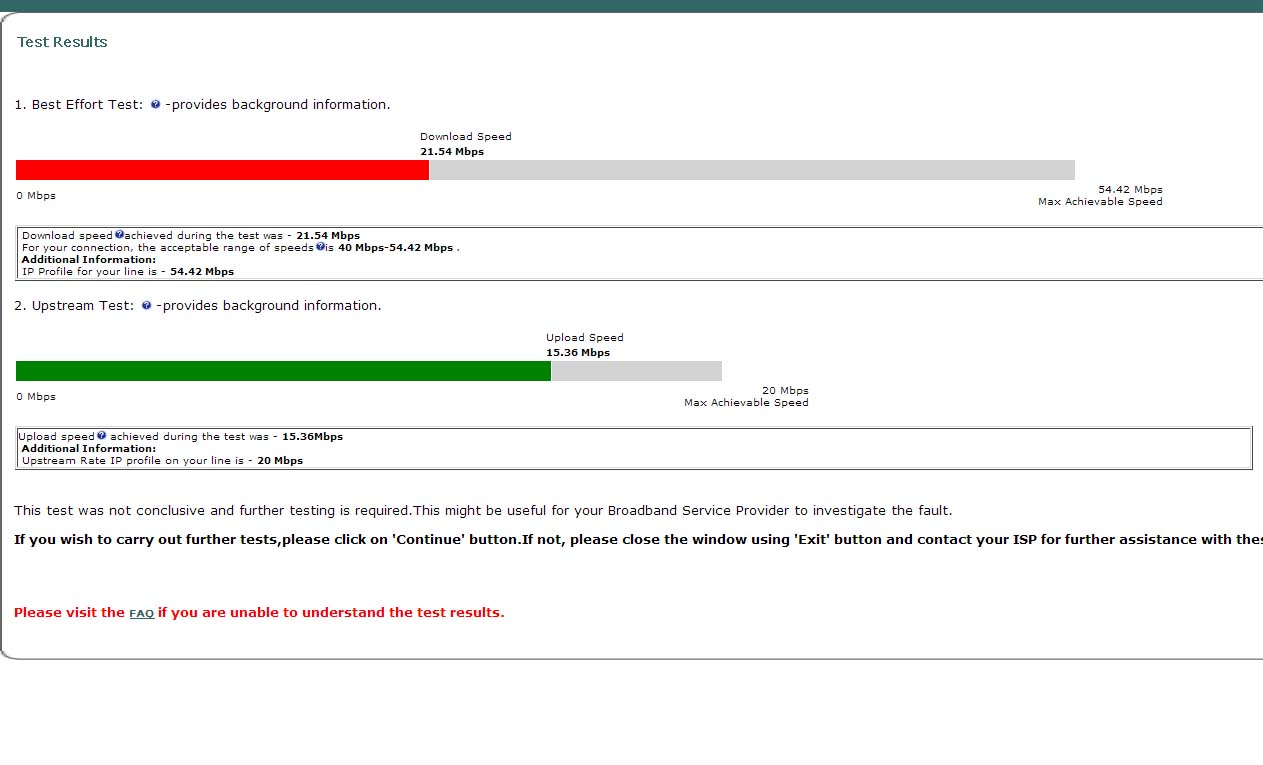Click the '21.54 Mbps' label above download bar

point(452,152)
